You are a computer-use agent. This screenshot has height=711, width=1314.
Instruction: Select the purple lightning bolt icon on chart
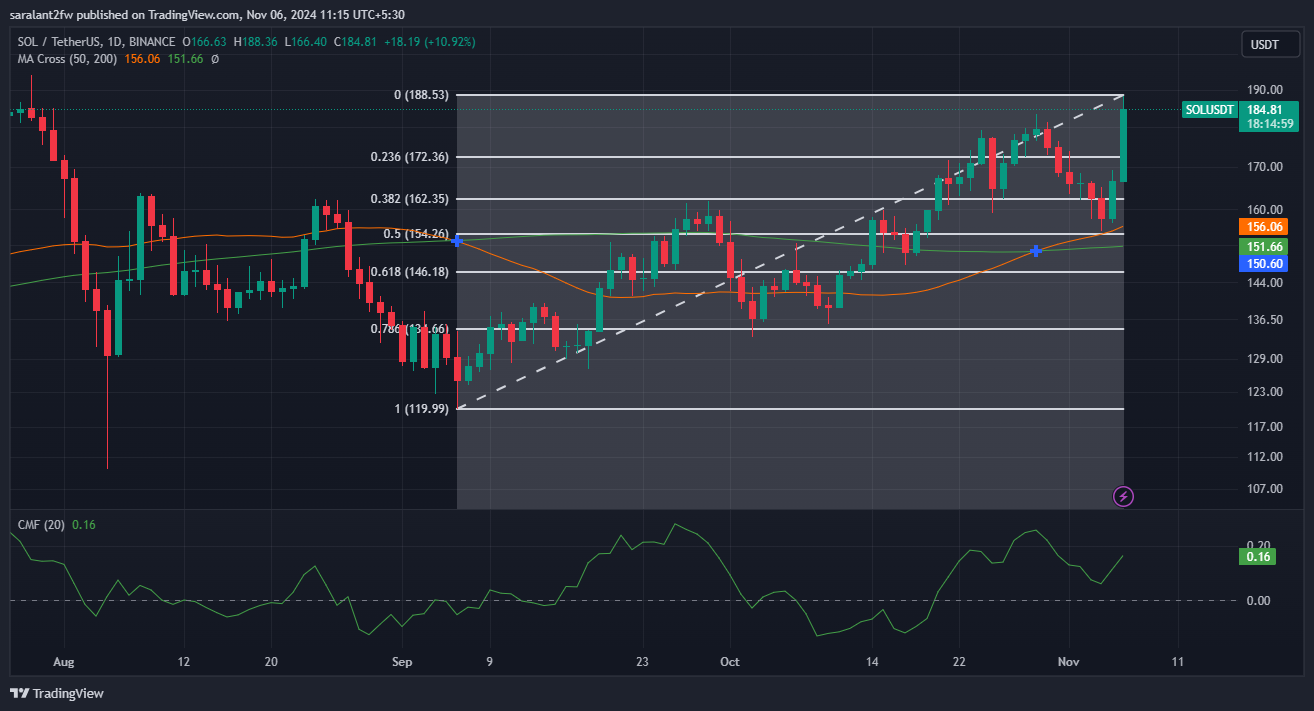click(x=1122, y=496)
